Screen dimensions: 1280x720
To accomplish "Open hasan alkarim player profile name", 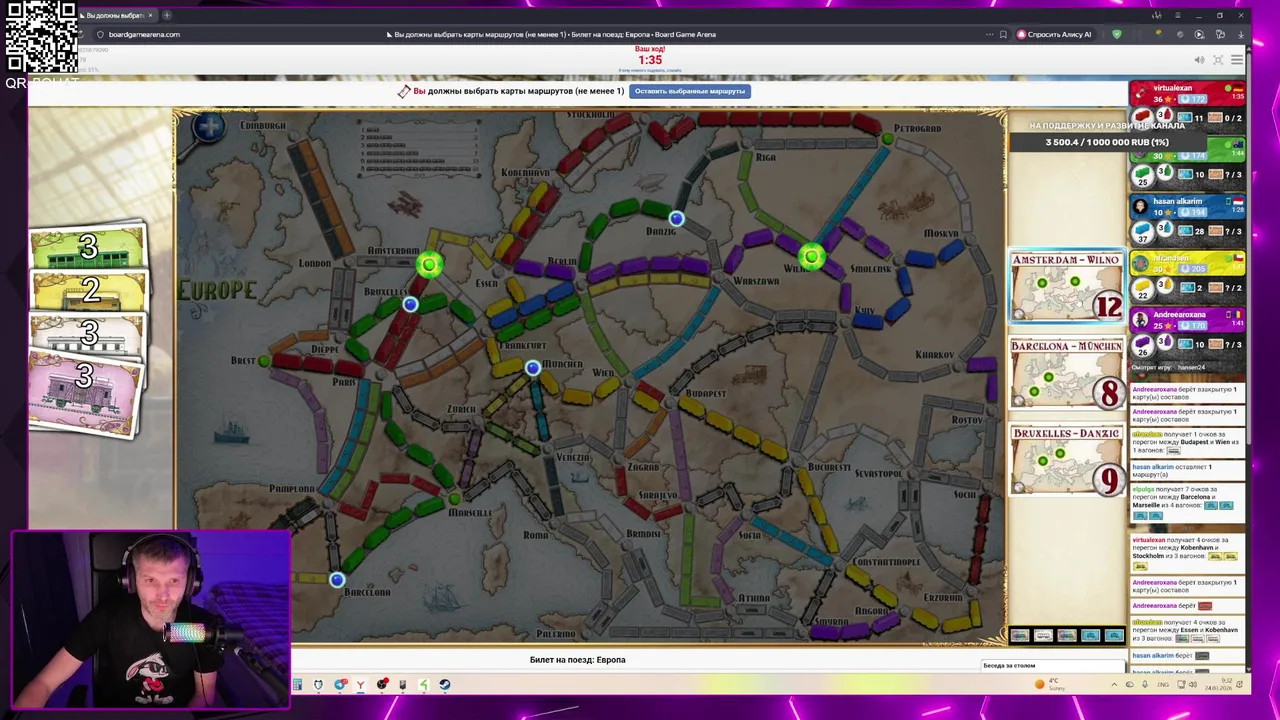I will coord(1177,201).
